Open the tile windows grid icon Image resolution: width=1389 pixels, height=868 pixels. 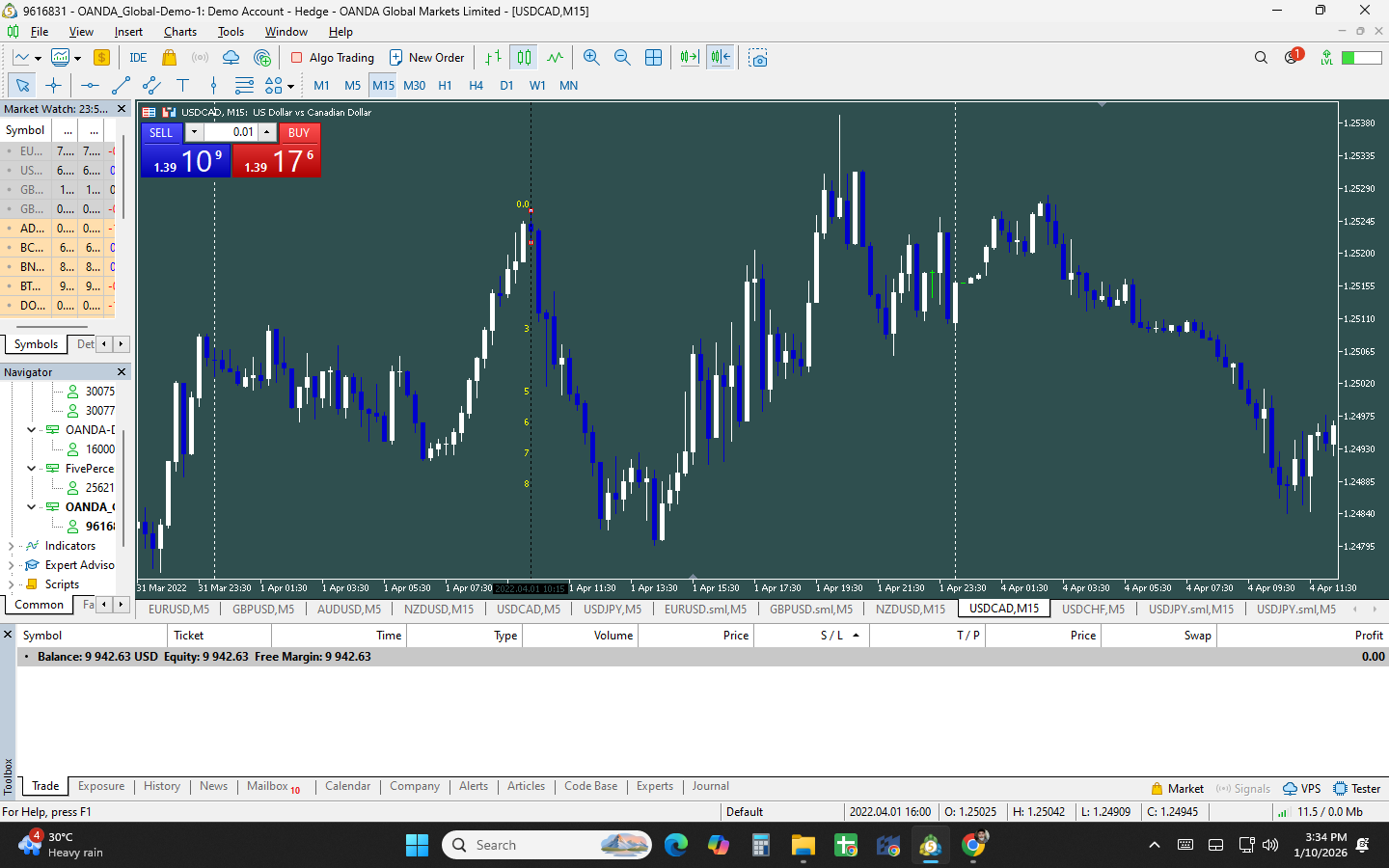tap(653, 58)
